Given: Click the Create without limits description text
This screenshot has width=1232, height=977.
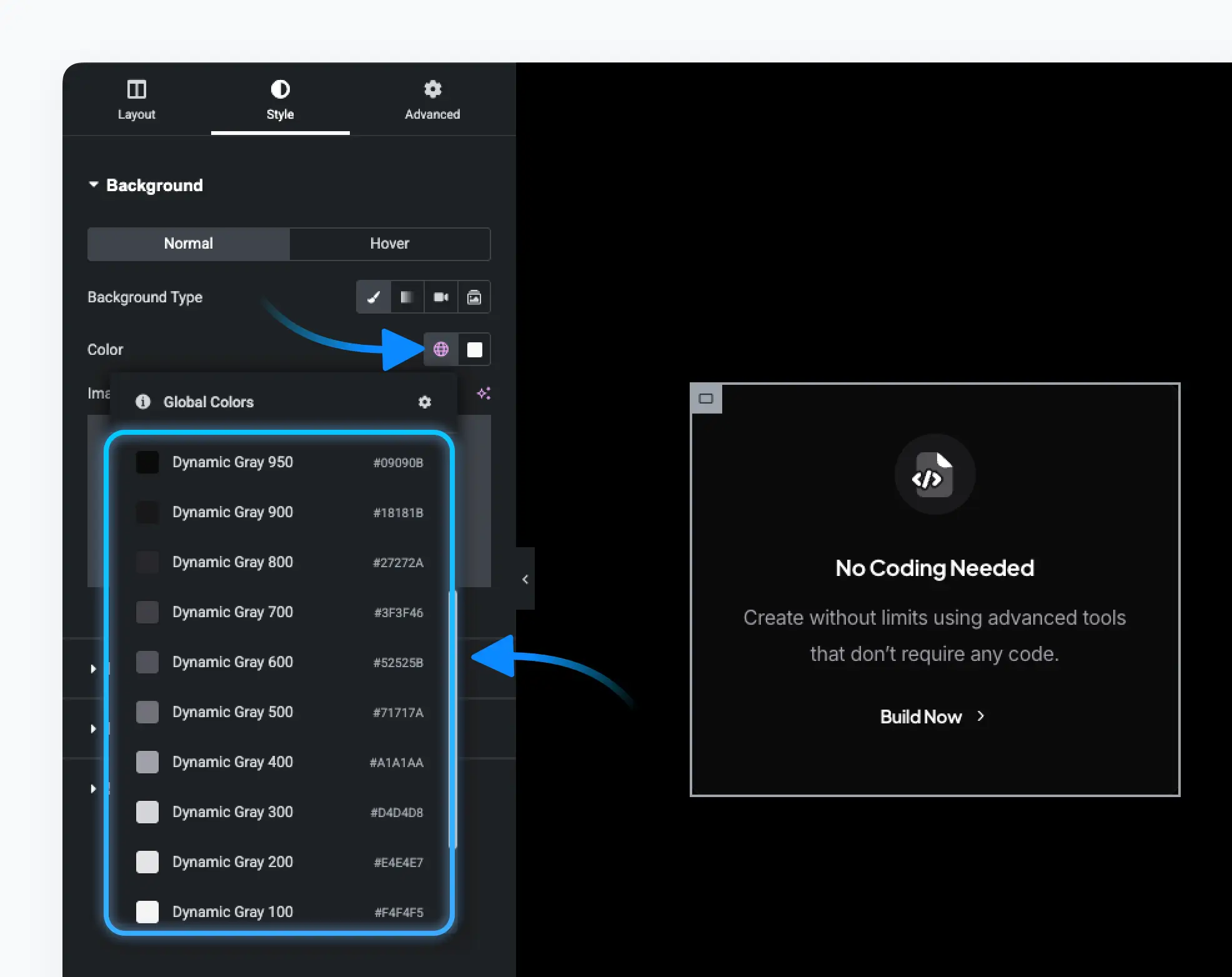Looking at the screenshot, I should pyautogui.click(x=935, y=635).
